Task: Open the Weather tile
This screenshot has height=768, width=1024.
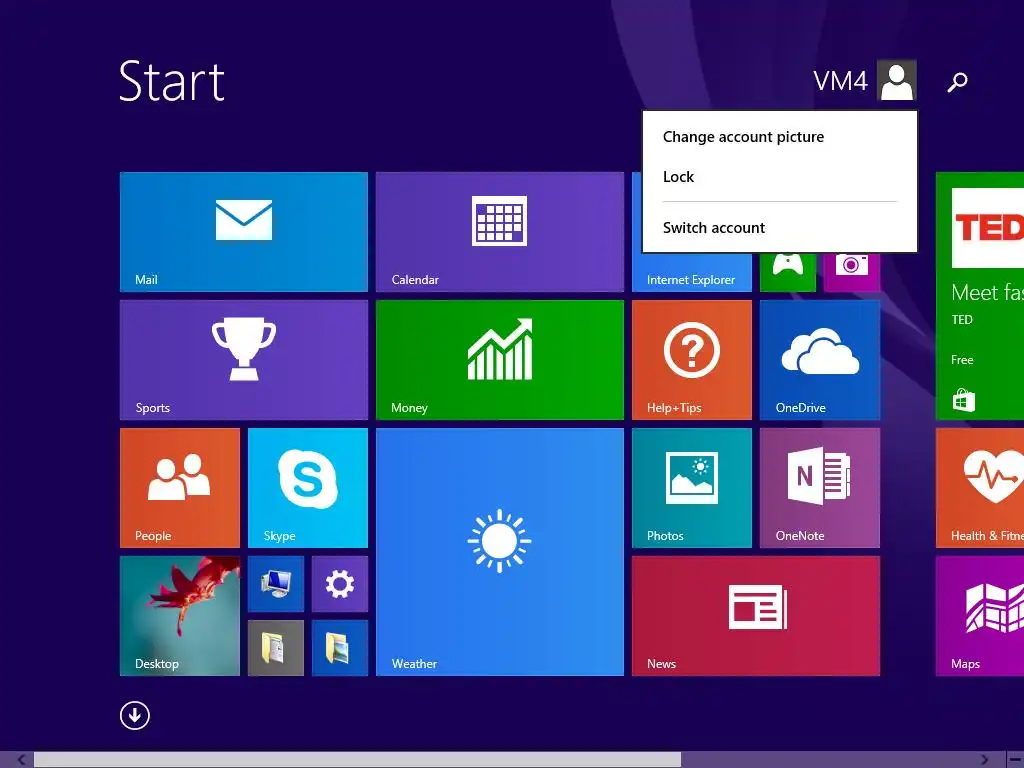Action: (x=500, y=552)
